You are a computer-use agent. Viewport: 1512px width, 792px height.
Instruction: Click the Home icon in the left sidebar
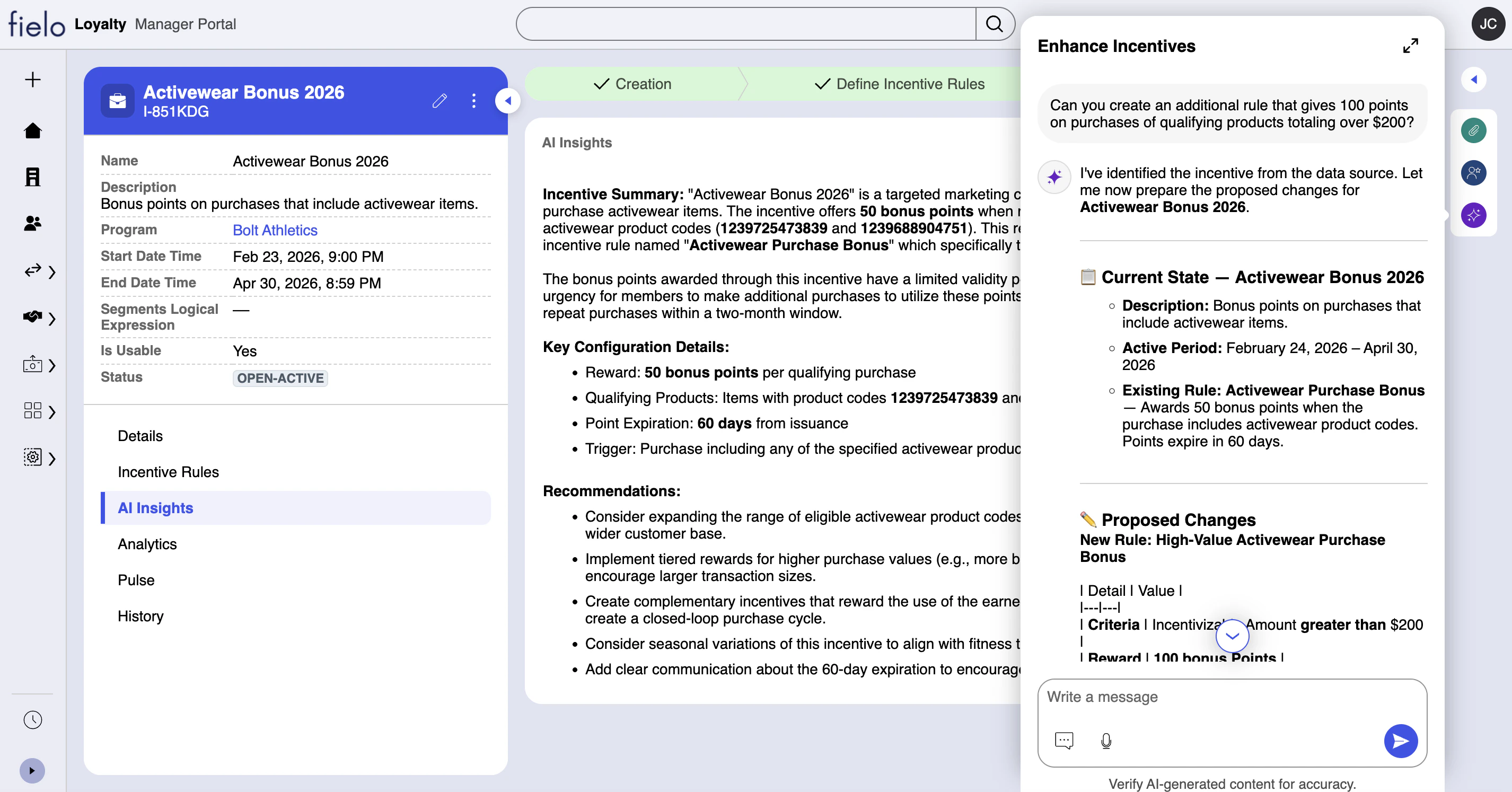33,130
